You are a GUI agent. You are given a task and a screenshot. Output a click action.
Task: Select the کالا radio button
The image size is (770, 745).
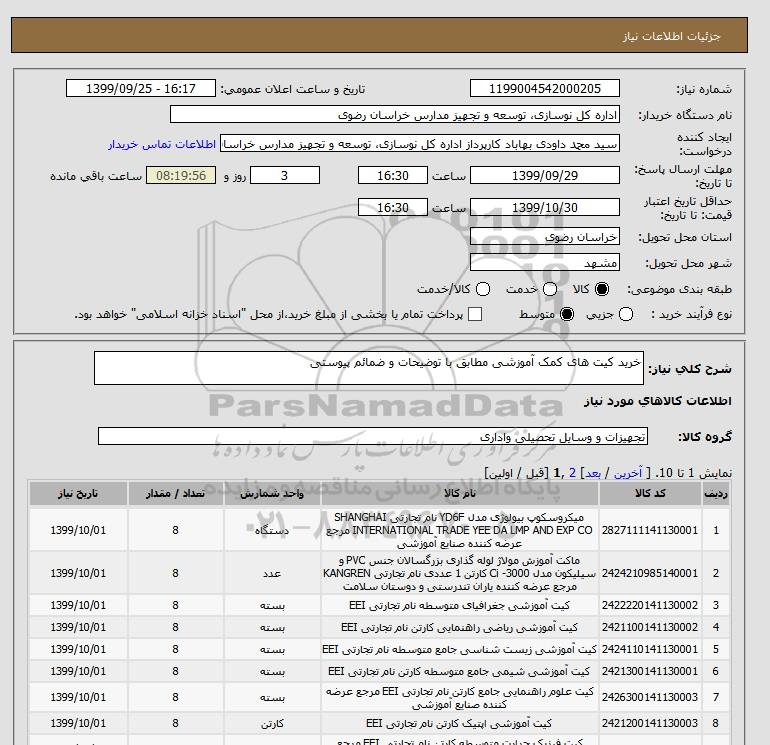(x=602, y=289)
